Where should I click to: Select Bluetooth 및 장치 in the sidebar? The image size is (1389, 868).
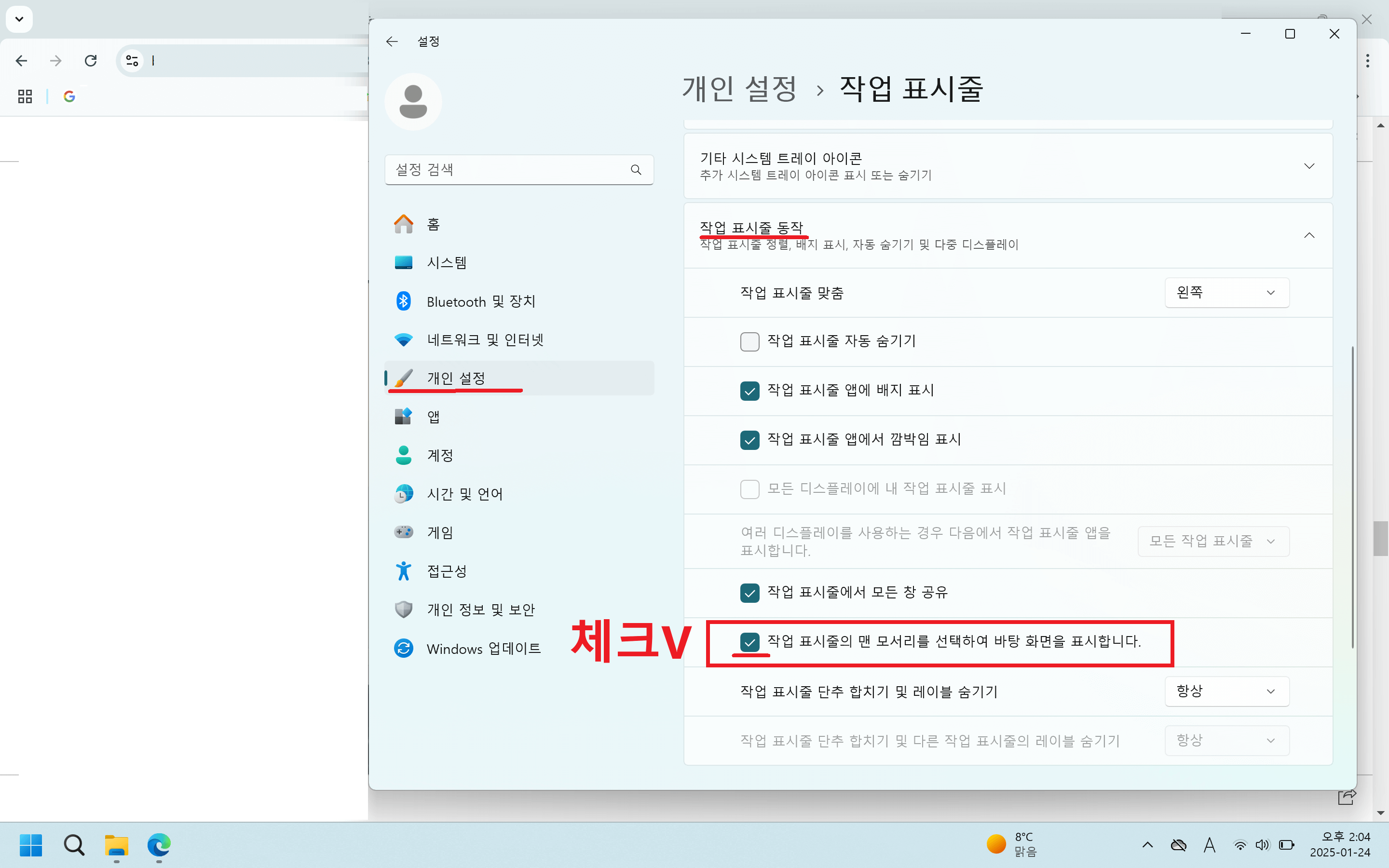click(x=480, y=301)
